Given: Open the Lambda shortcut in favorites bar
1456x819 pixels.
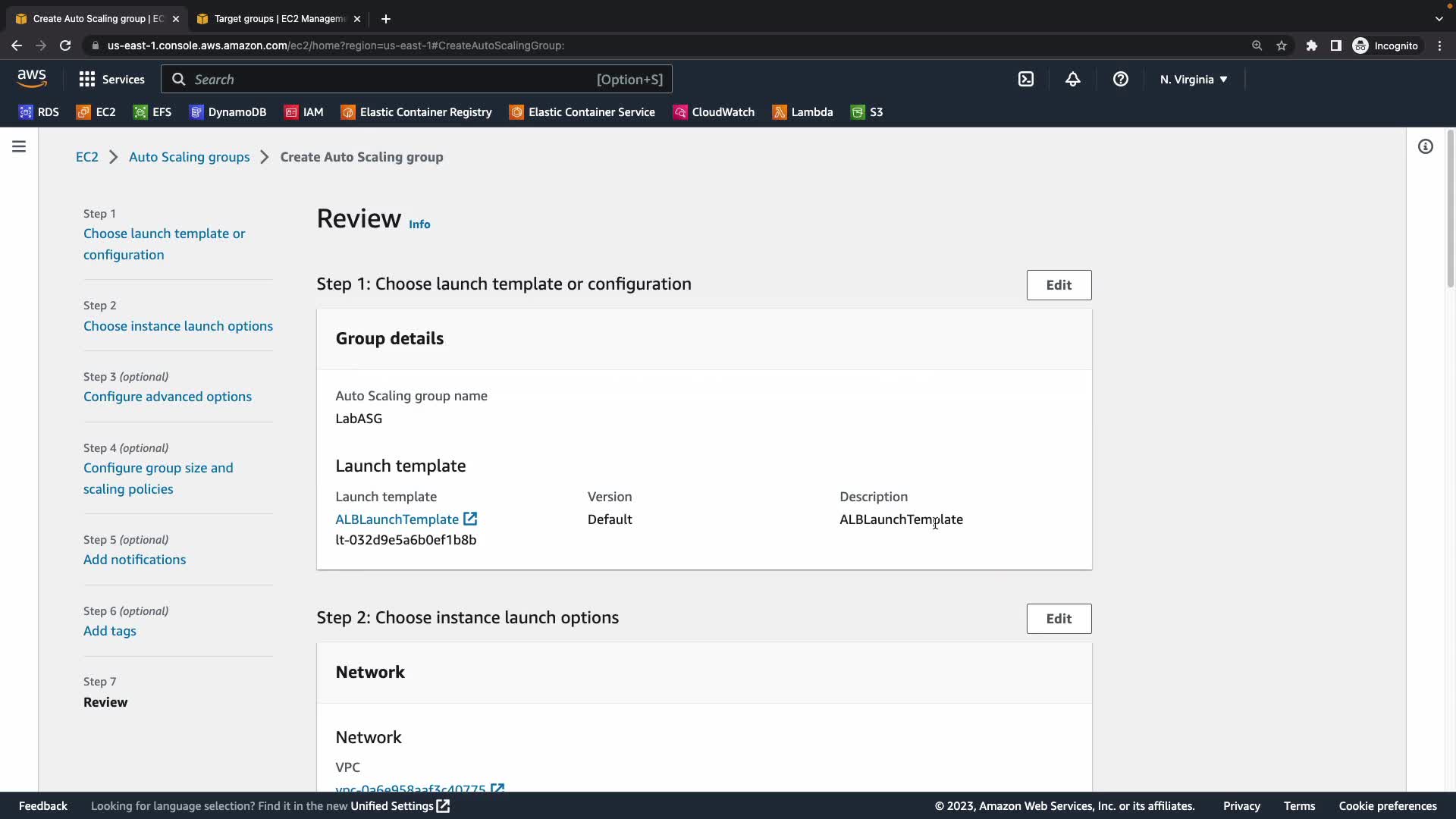Looking at the screenshot, I should click(802, 112).
